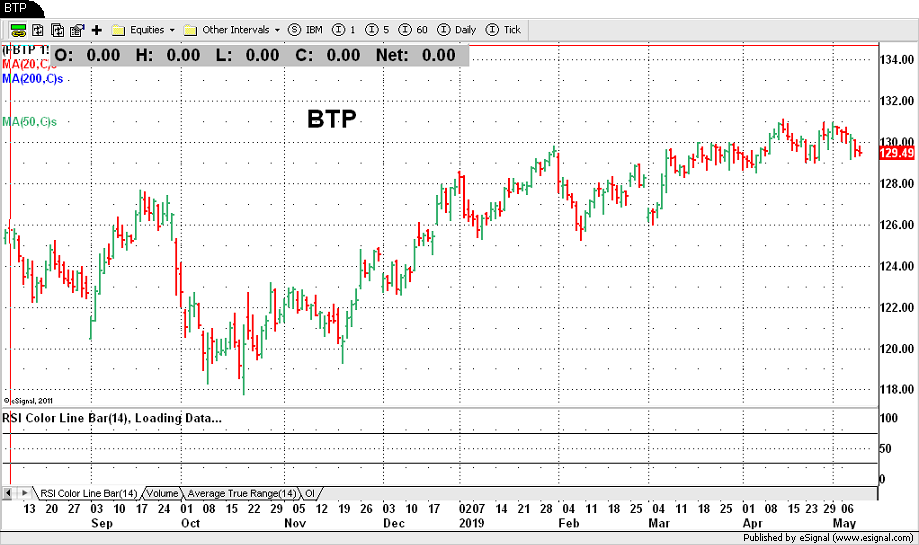The width and height of the screenshot is (919, 545).
Task: Click the 2019 year label on time axis
Action: (x=471, y=523)
